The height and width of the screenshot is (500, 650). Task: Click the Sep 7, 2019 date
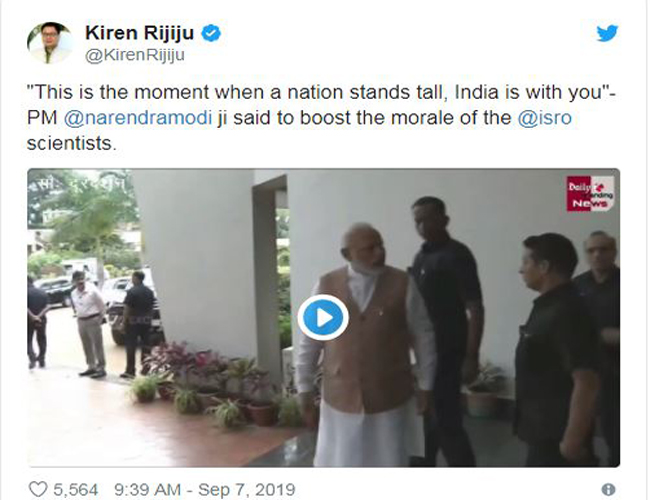click(x=247, y=490)
